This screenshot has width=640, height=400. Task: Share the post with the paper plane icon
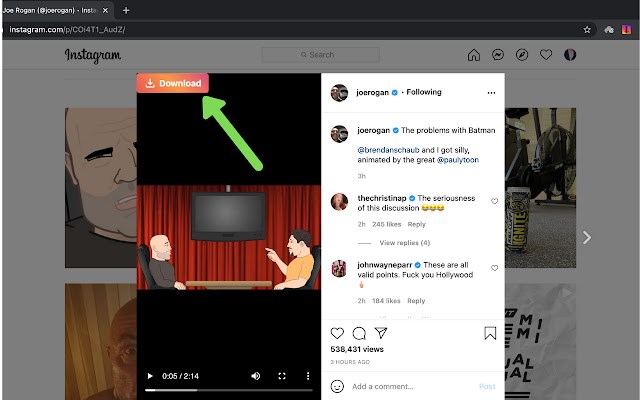pyautogui.click(x=381, y=333)
